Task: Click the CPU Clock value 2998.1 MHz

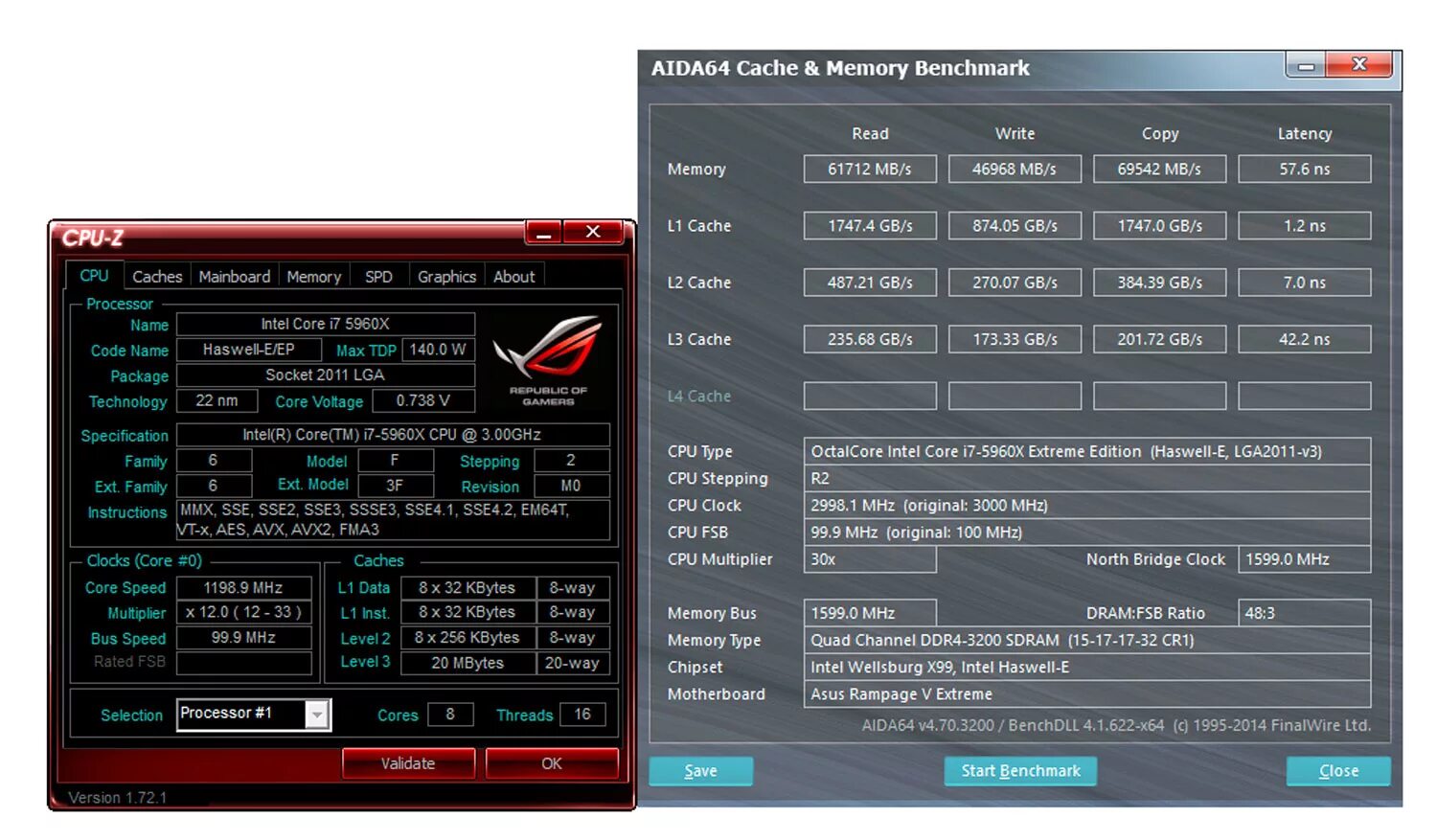Action: tap(1087, 505)
